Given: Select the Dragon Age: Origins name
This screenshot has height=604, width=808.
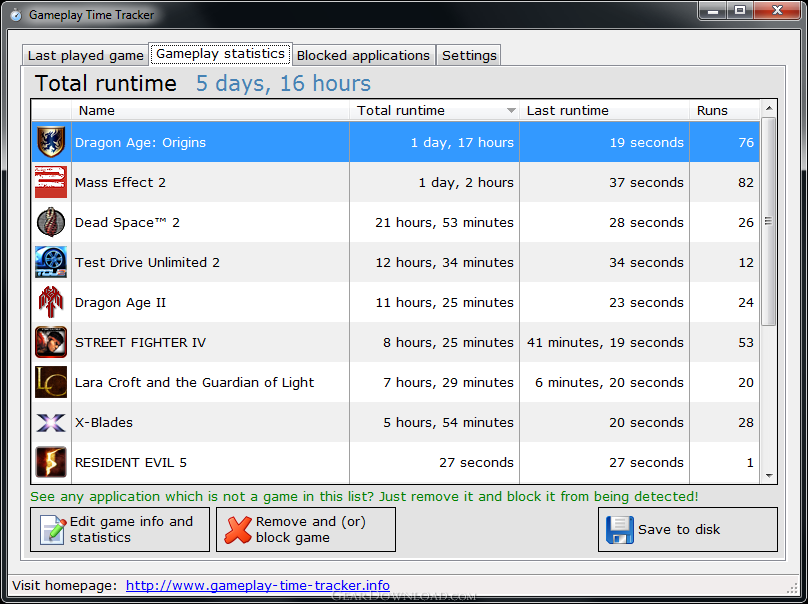Looking at the screenshot, I should [140, 142].
